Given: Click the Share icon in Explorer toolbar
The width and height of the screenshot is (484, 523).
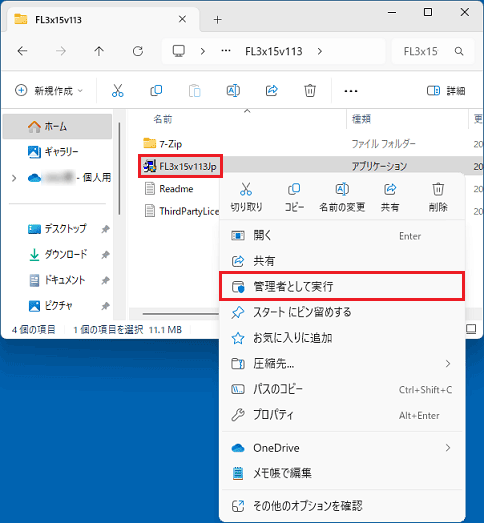Looking at the screenshot, I should 272,90.
